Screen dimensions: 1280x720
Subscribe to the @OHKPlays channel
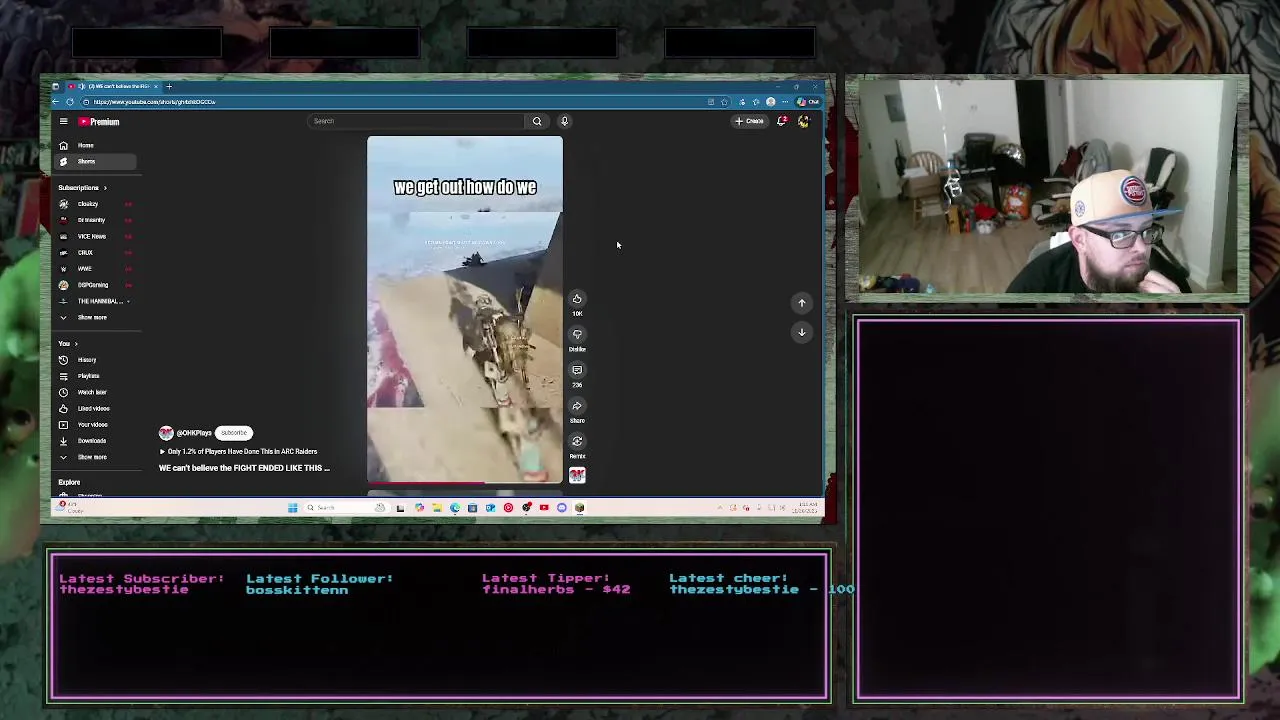(234, 433)
